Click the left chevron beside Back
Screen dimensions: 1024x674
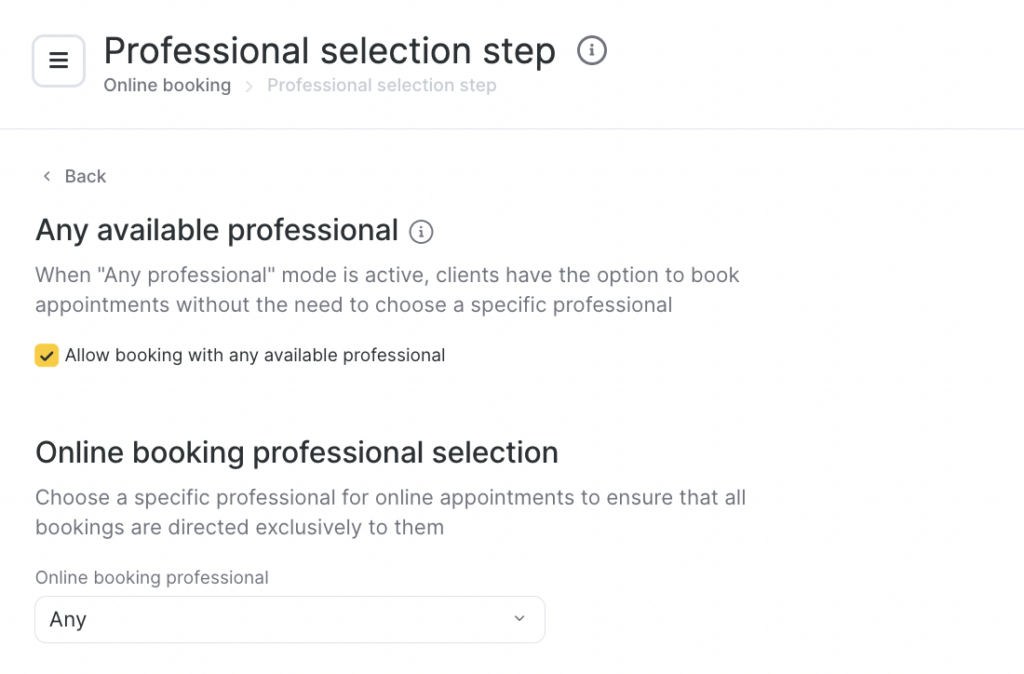coord(46,177)
